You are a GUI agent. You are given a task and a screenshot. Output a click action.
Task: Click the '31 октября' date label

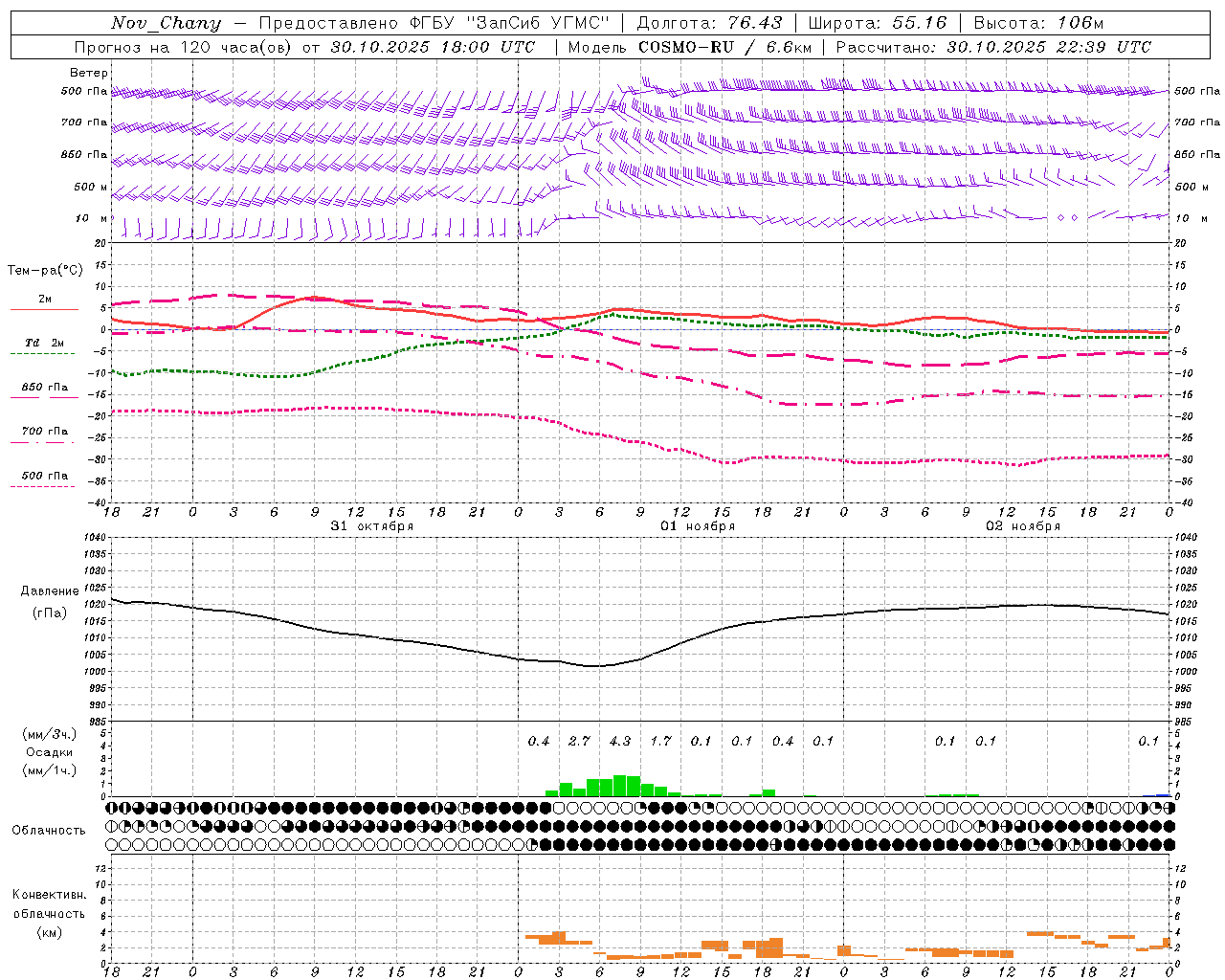(x=372, y=525)
